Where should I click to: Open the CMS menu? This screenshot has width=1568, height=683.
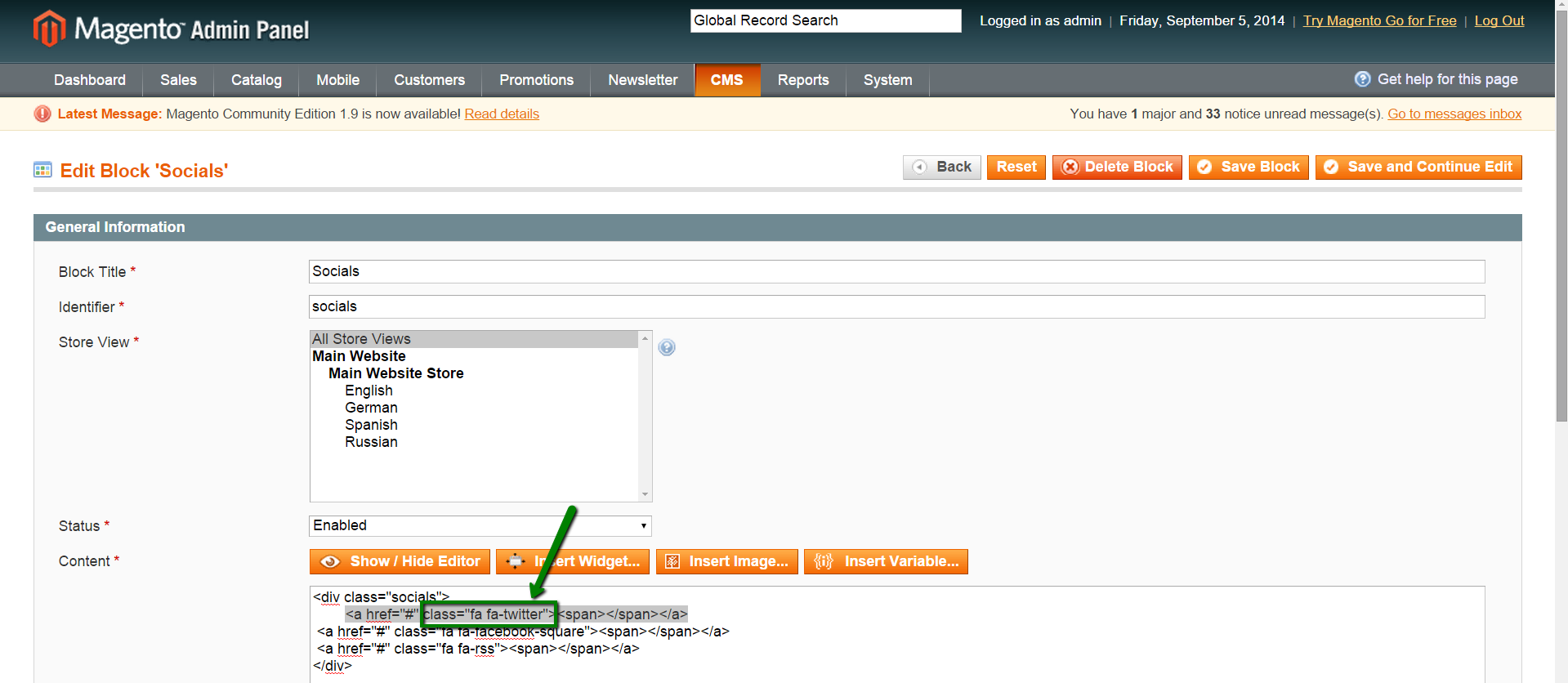point(726,80)
